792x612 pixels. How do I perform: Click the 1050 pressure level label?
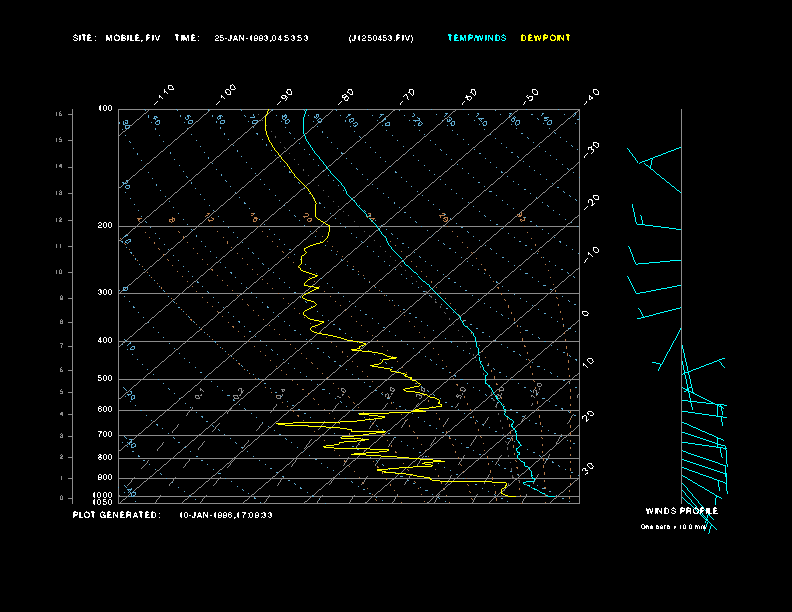pyautogui.click(x=103, y=502)
